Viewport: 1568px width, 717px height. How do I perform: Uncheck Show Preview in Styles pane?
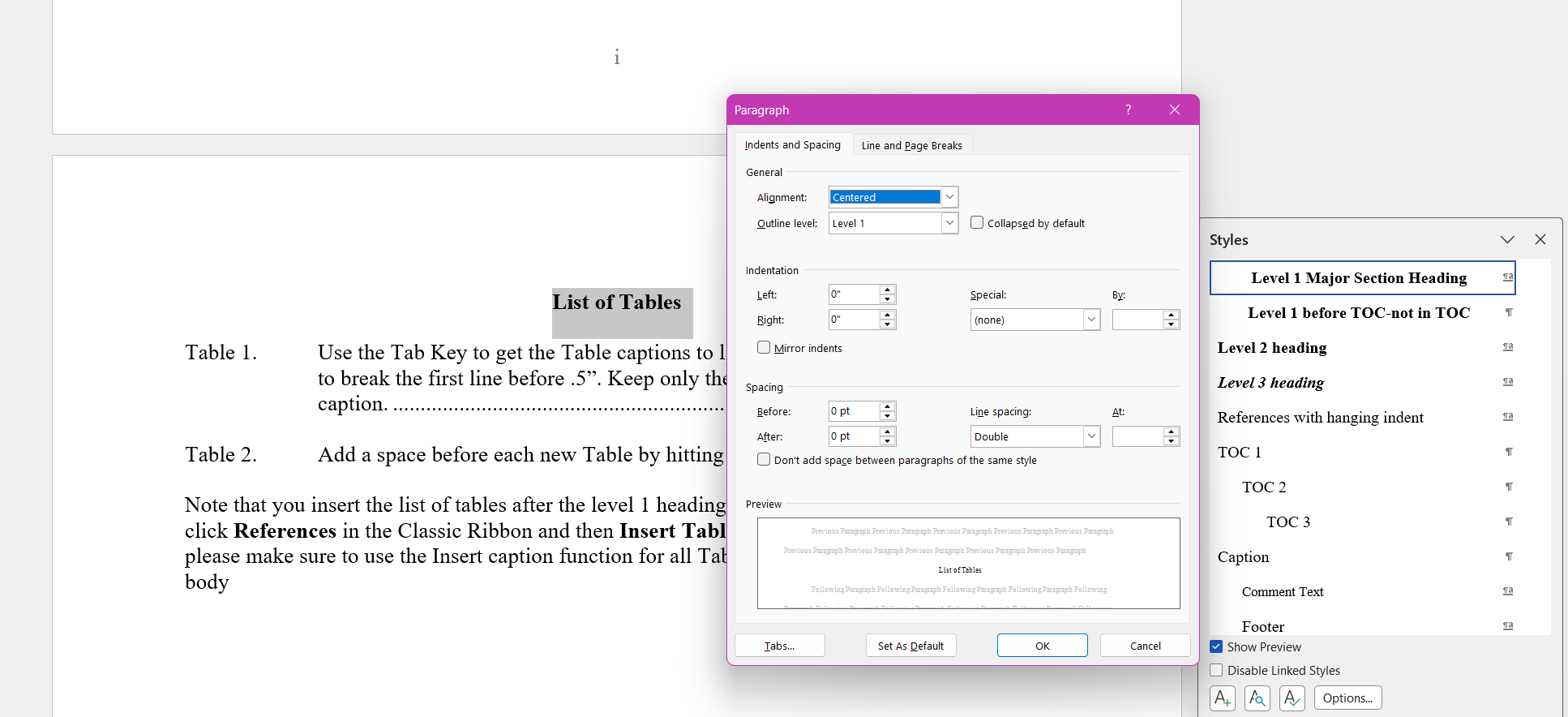pyautogui.click(x=1216, y=646)
